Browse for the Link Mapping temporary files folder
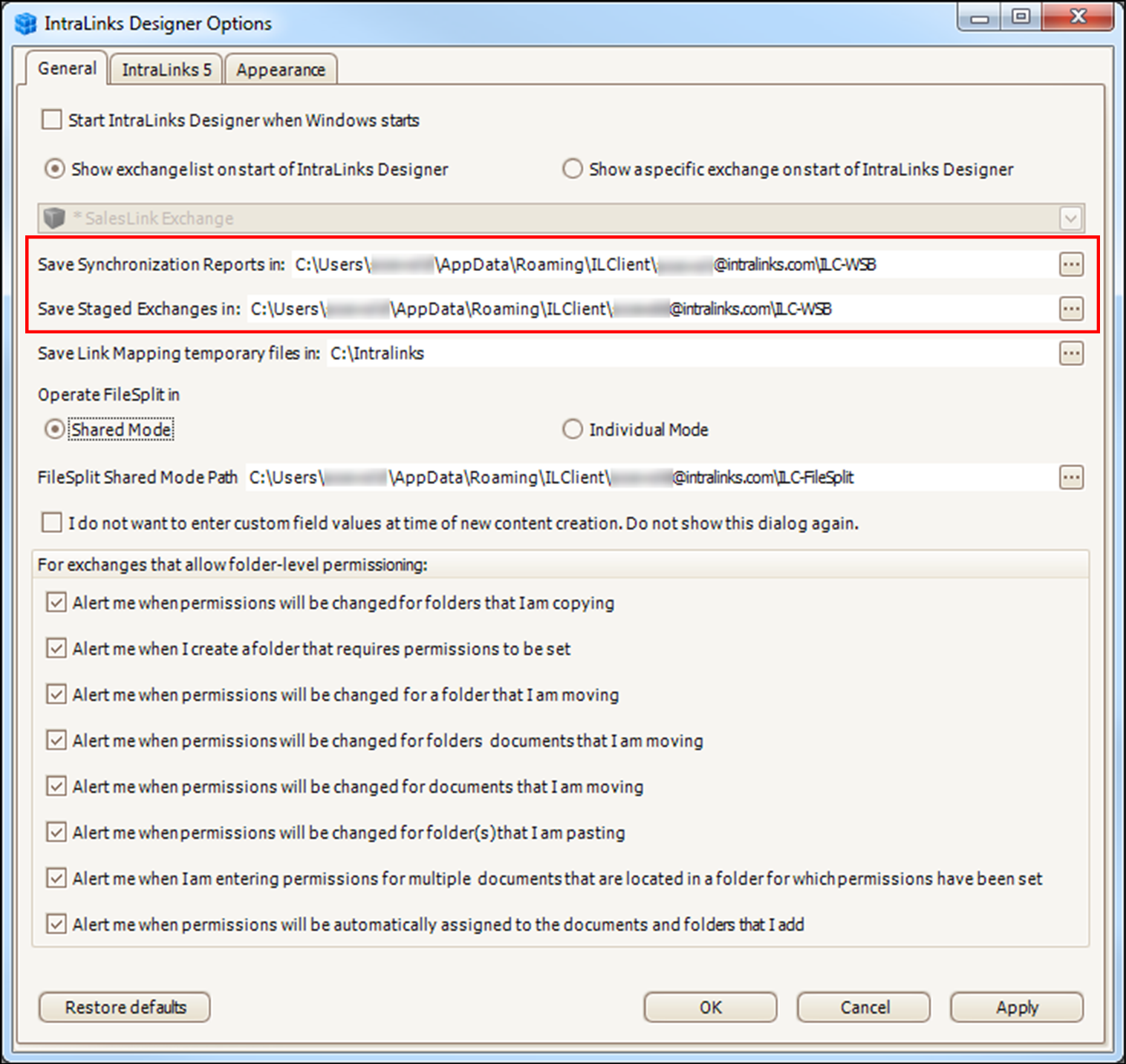 [x=1071, y=353]
